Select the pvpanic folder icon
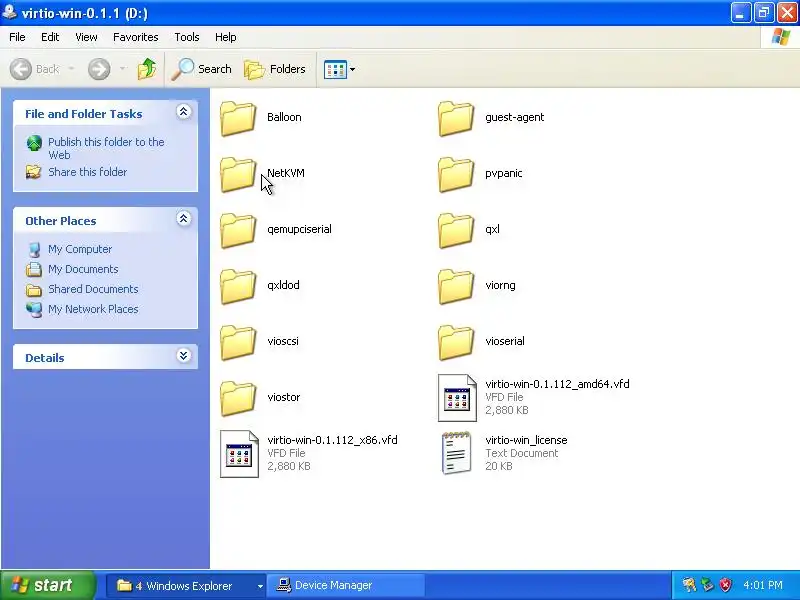 [x=456, y=174]
